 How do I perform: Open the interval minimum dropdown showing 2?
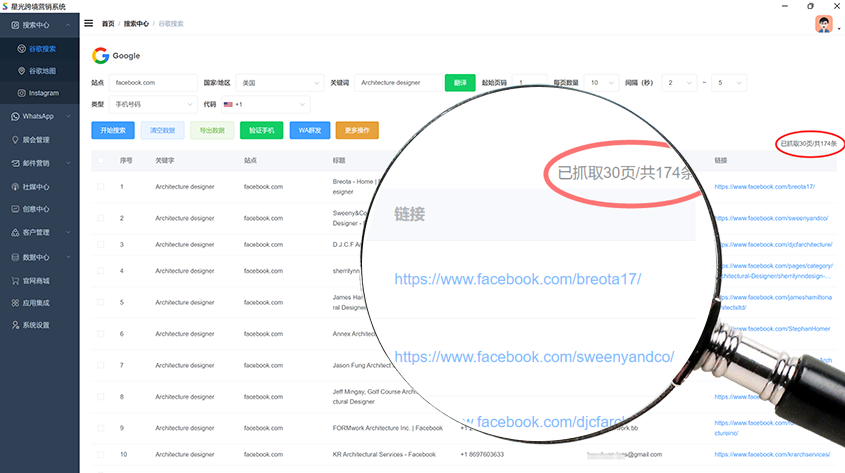click(x=679, y=82)
